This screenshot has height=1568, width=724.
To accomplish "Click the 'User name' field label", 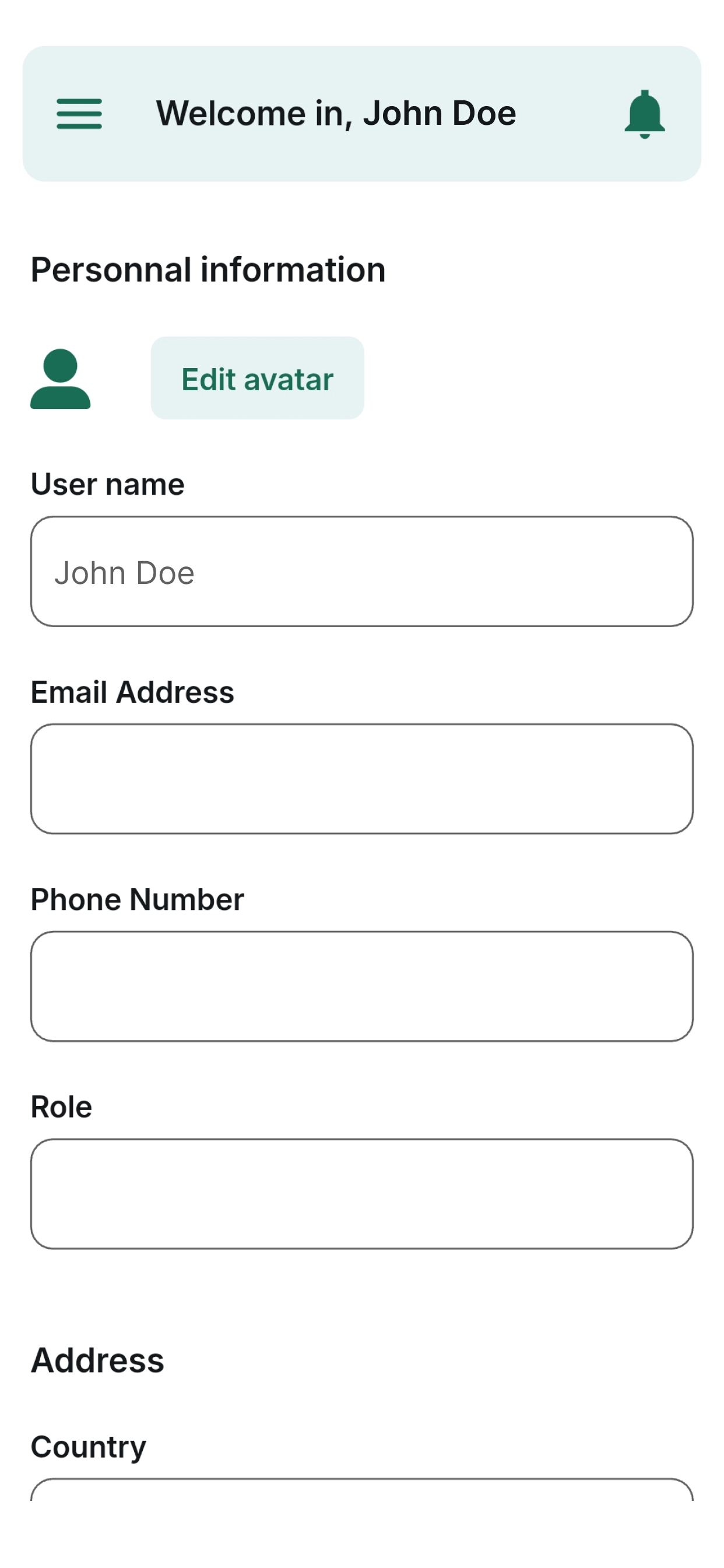I will click(x=108, y=485).
